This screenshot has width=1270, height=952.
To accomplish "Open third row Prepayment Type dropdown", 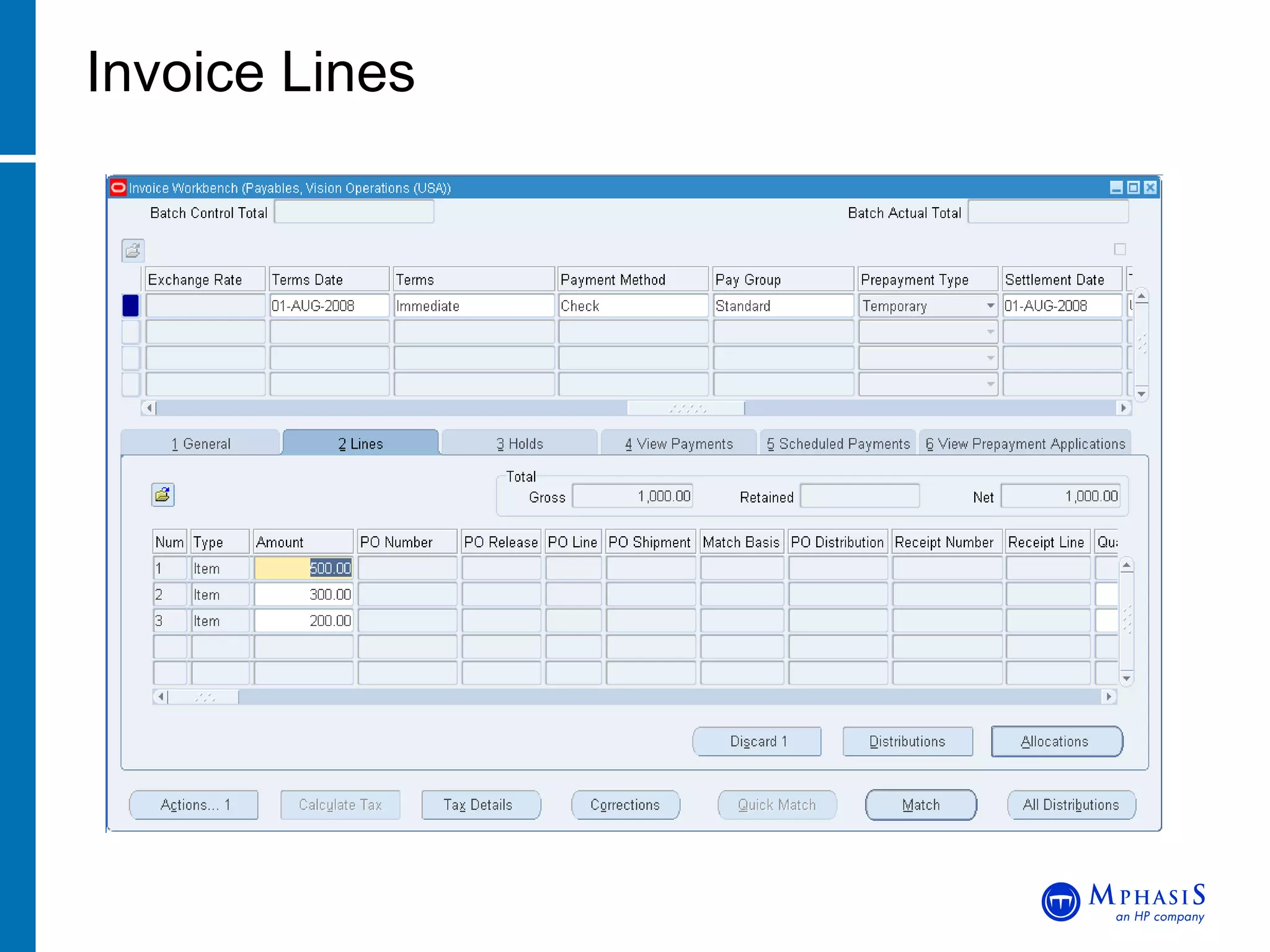I will pos(990,358).
